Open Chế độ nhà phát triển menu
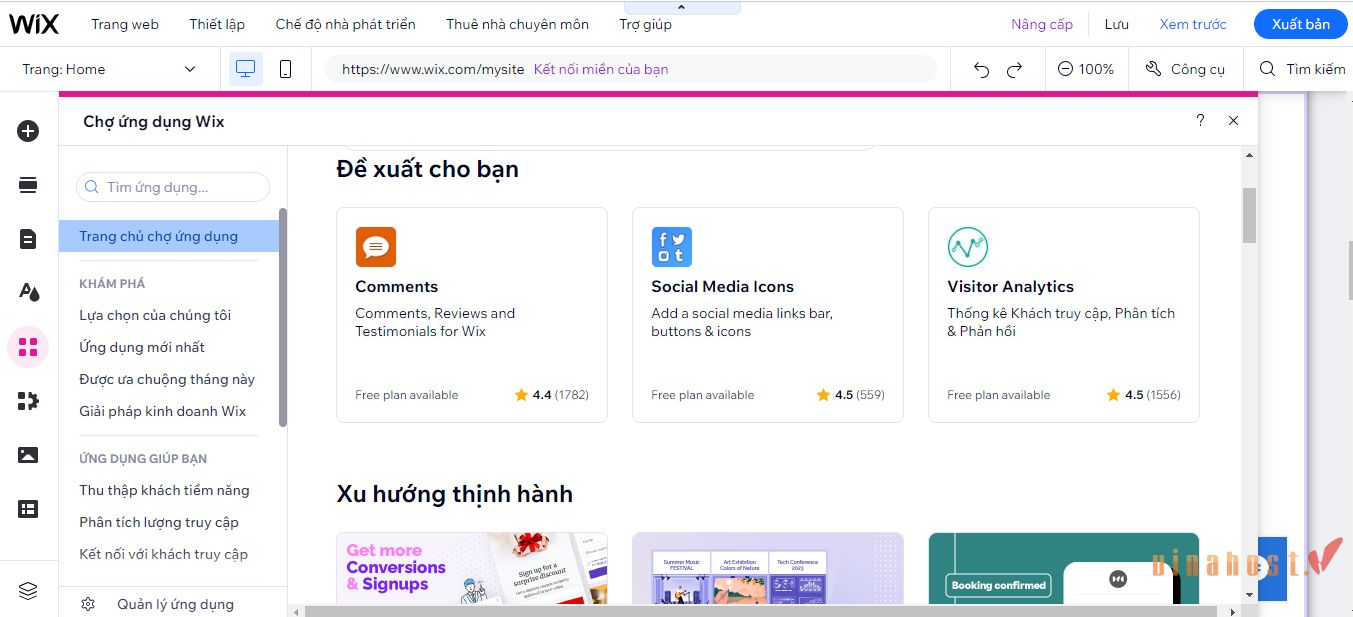The width and height of the screenshot is (1353, 617). (346, 24)
